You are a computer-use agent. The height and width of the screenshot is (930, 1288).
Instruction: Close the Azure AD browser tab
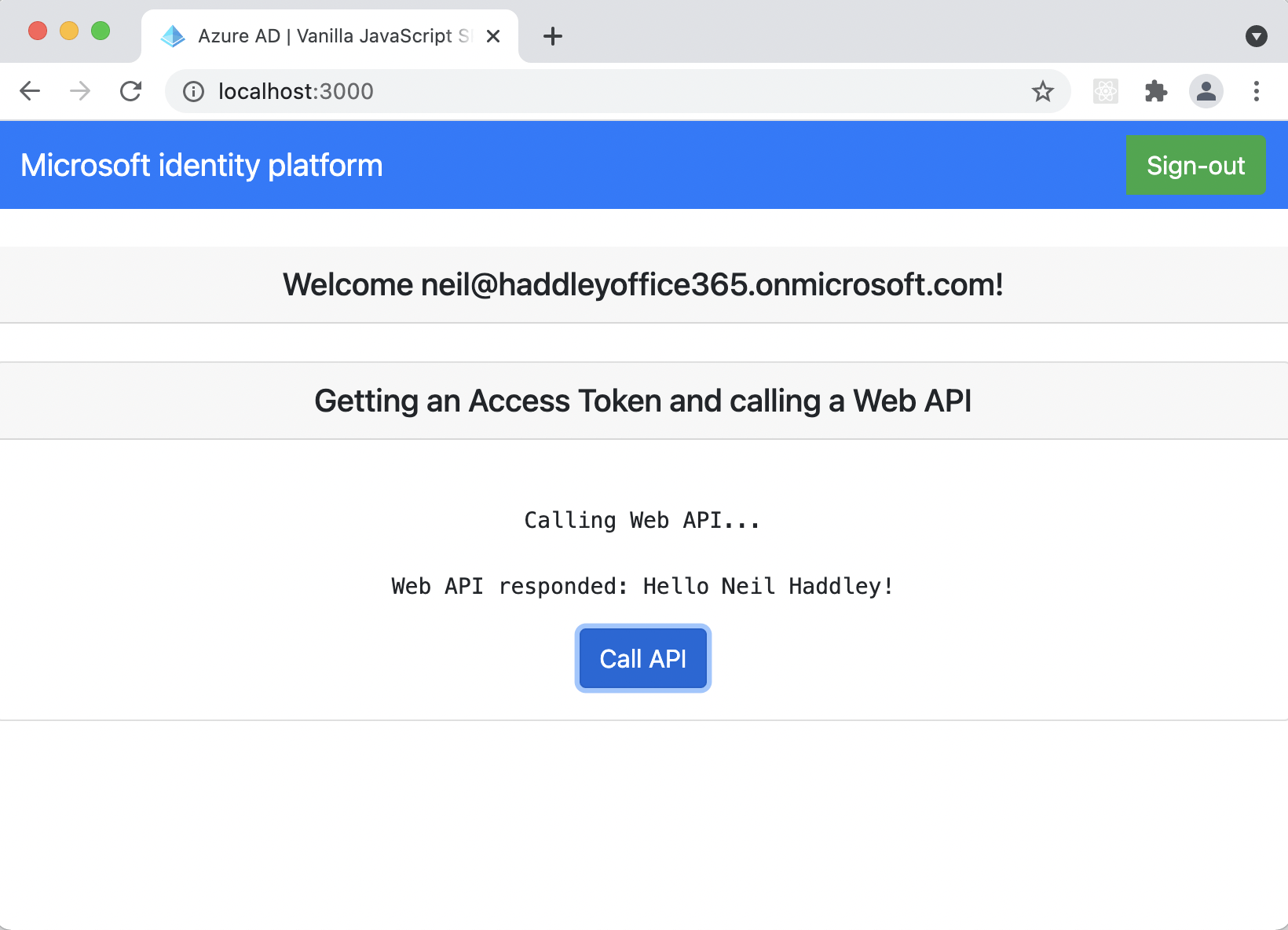tap(493, 36)
